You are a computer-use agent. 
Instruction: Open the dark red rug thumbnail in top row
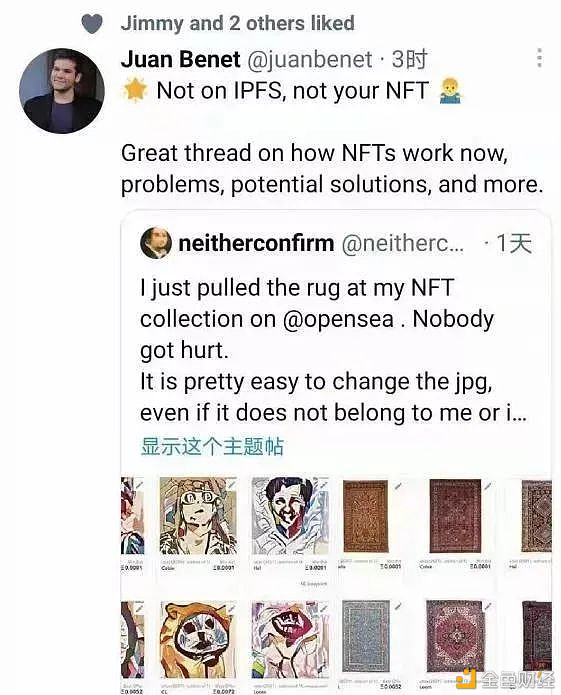(455, 515)
